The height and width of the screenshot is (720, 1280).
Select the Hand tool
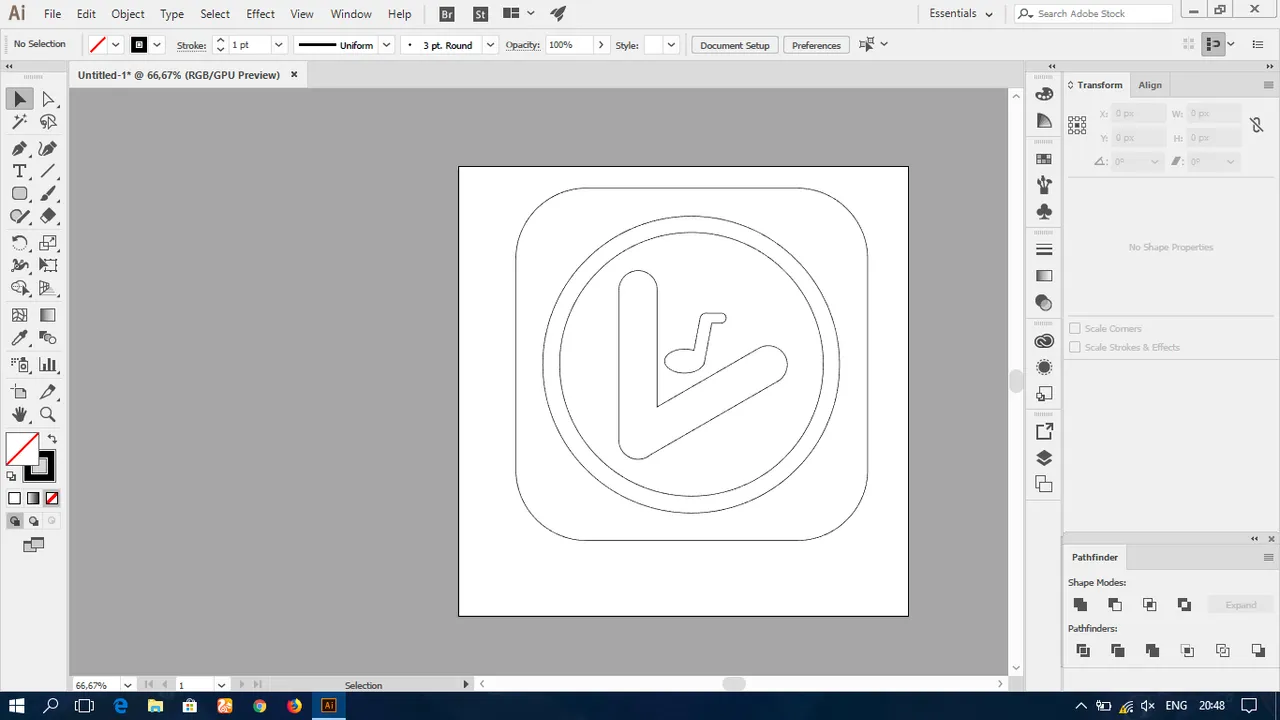20,414
